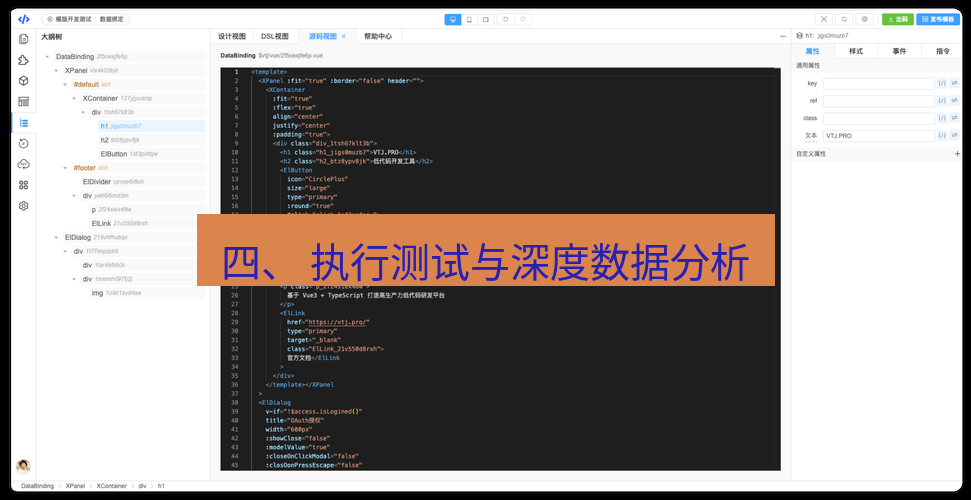The image size is (971, 500).
Task: Open the cube components sidebar icon
Action: point(24,81)
